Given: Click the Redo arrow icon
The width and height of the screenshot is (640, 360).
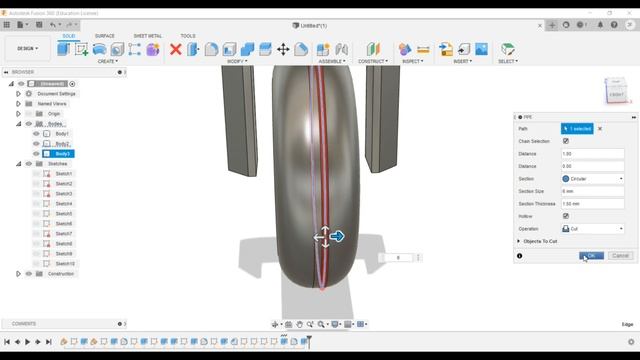Looking at the screenshot, I should [69, 25].
